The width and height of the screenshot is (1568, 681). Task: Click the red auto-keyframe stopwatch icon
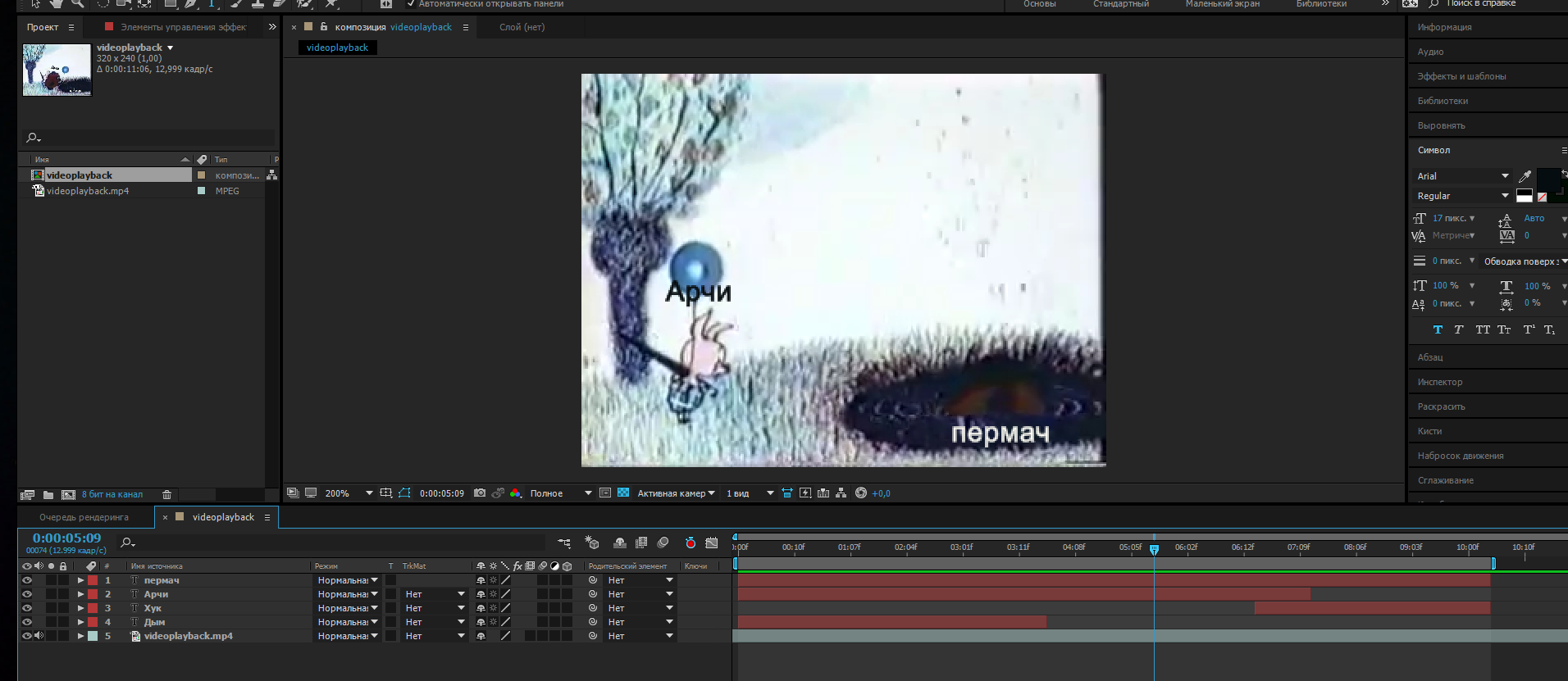point(691,543)
